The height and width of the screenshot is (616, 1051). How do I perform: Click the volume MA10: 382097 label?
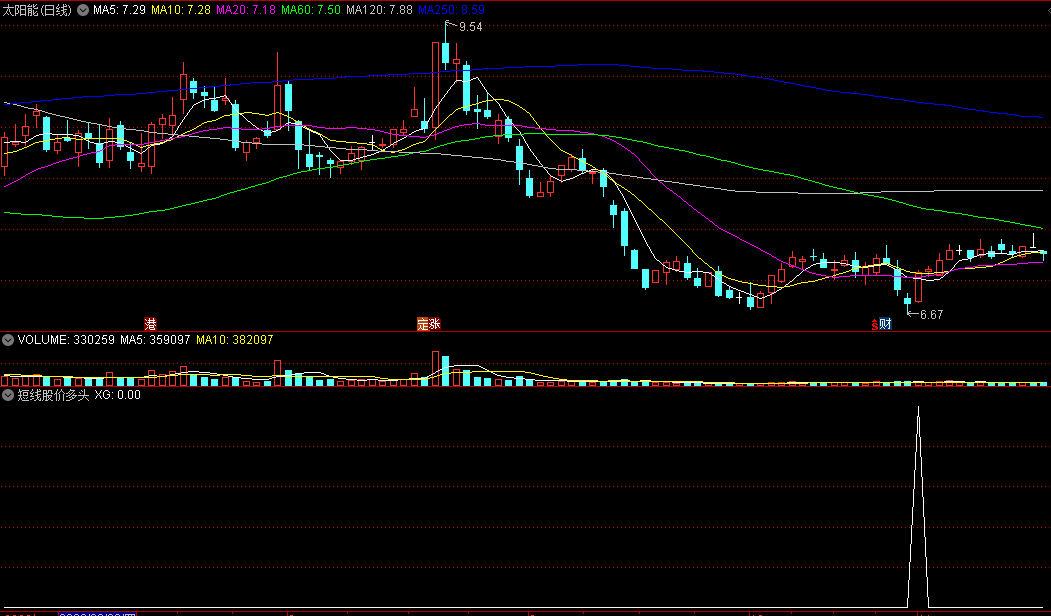235,340
